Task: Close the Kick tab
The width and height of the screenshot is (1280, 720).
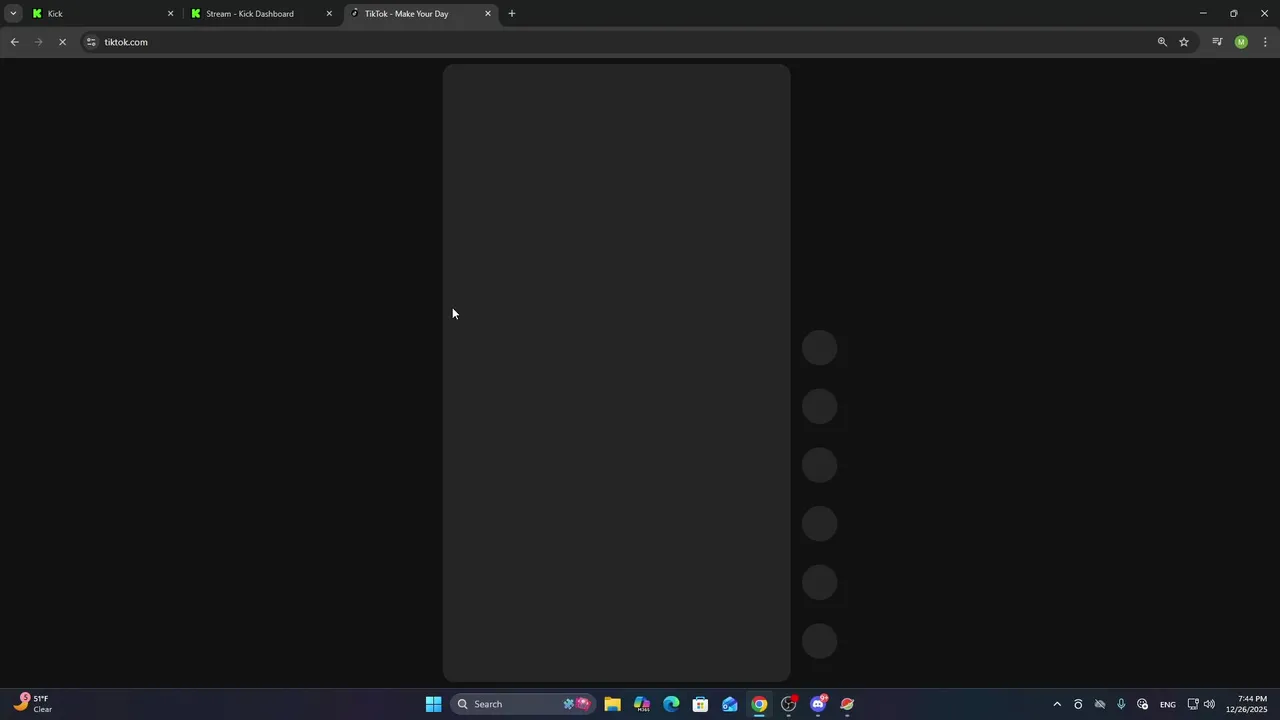Action: click(170, 14)
